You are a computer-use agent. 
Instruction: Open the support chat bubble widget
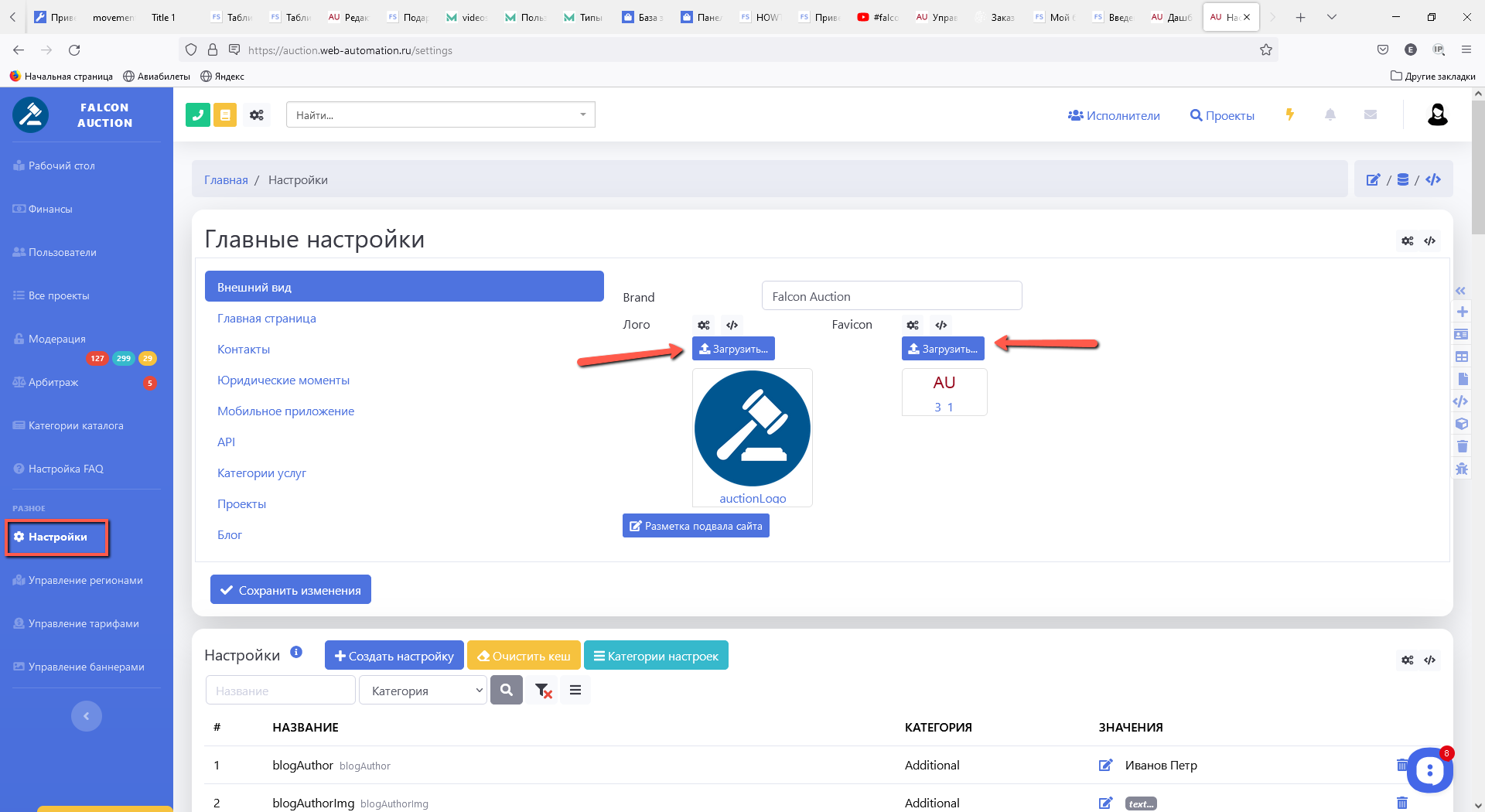(1429, 770)
